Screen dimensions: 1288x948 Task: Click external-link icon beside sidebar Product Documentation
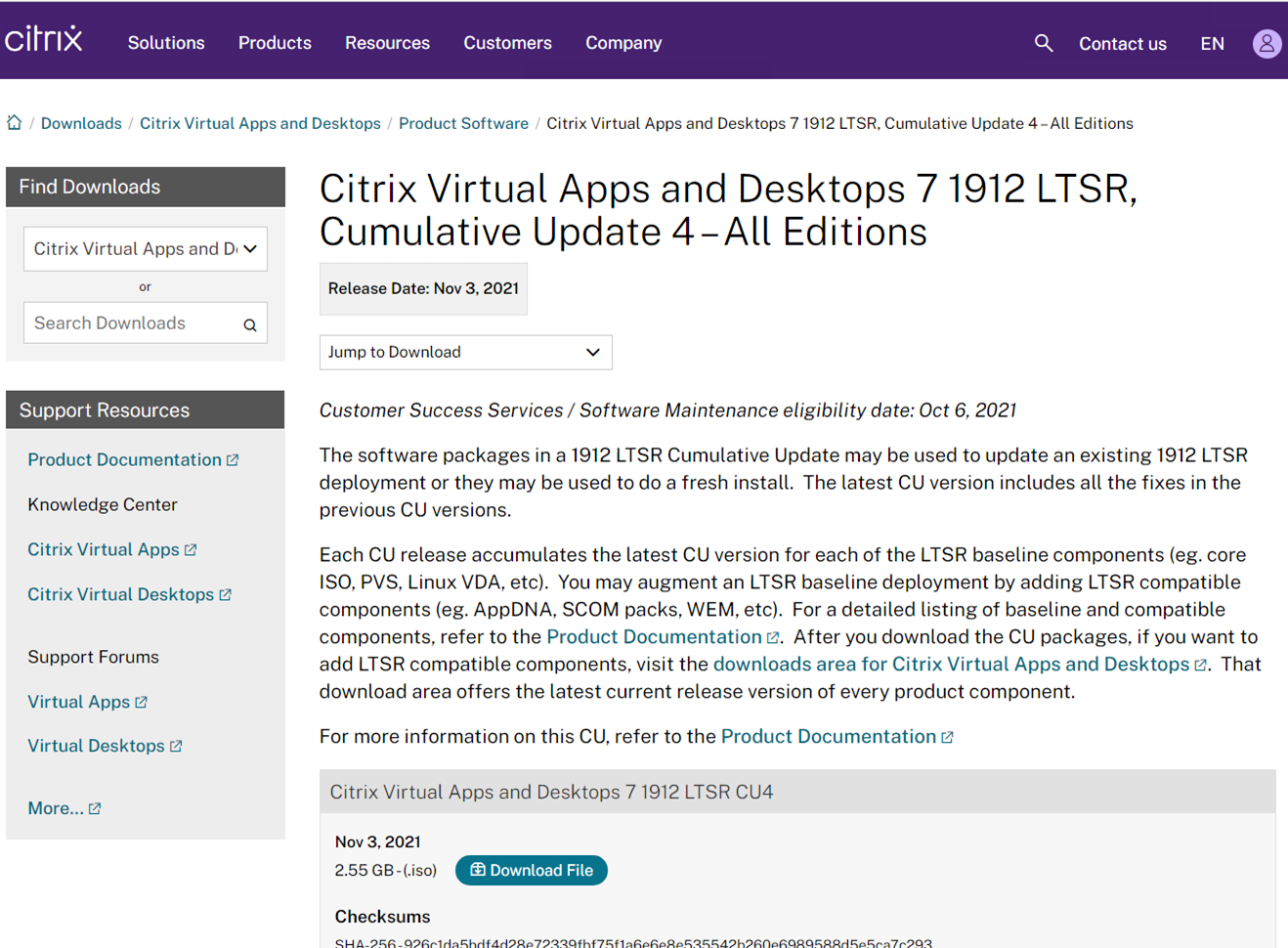point(233,460)
